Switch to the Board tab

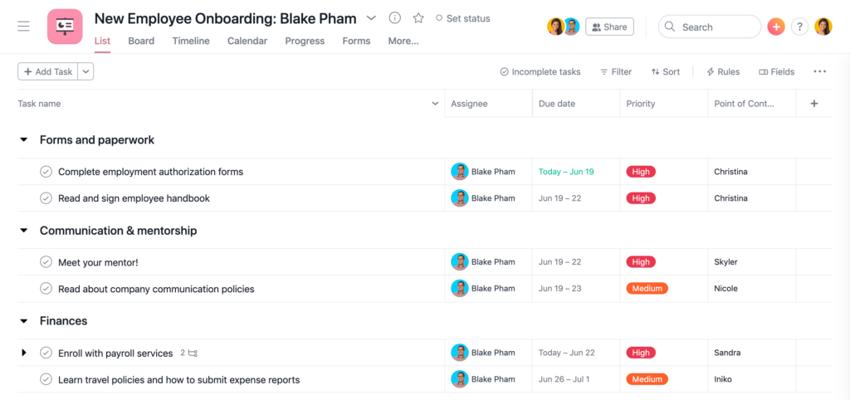[x=141, y=41]
